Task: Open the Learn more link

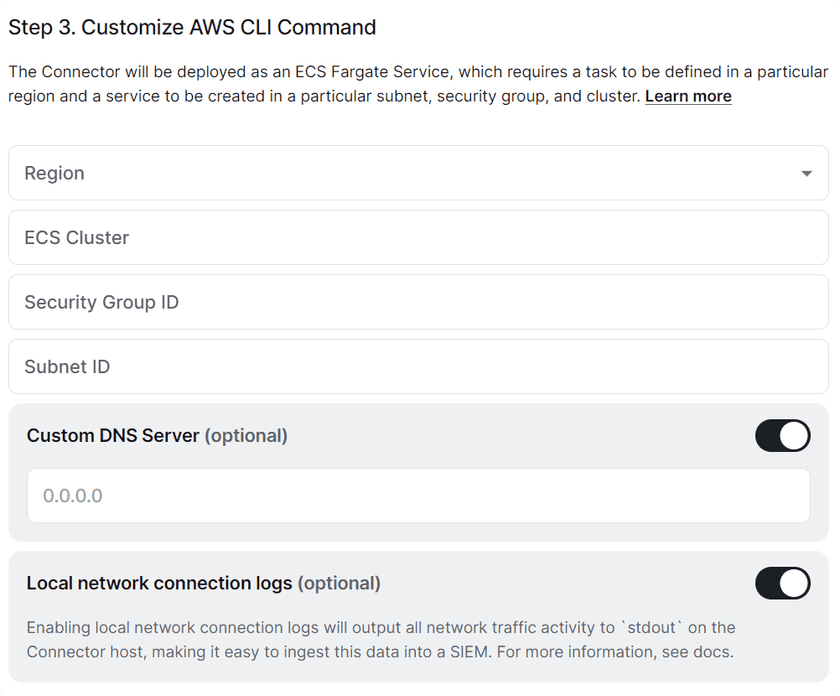Action: pyautogui.click(x=688, y=96)
